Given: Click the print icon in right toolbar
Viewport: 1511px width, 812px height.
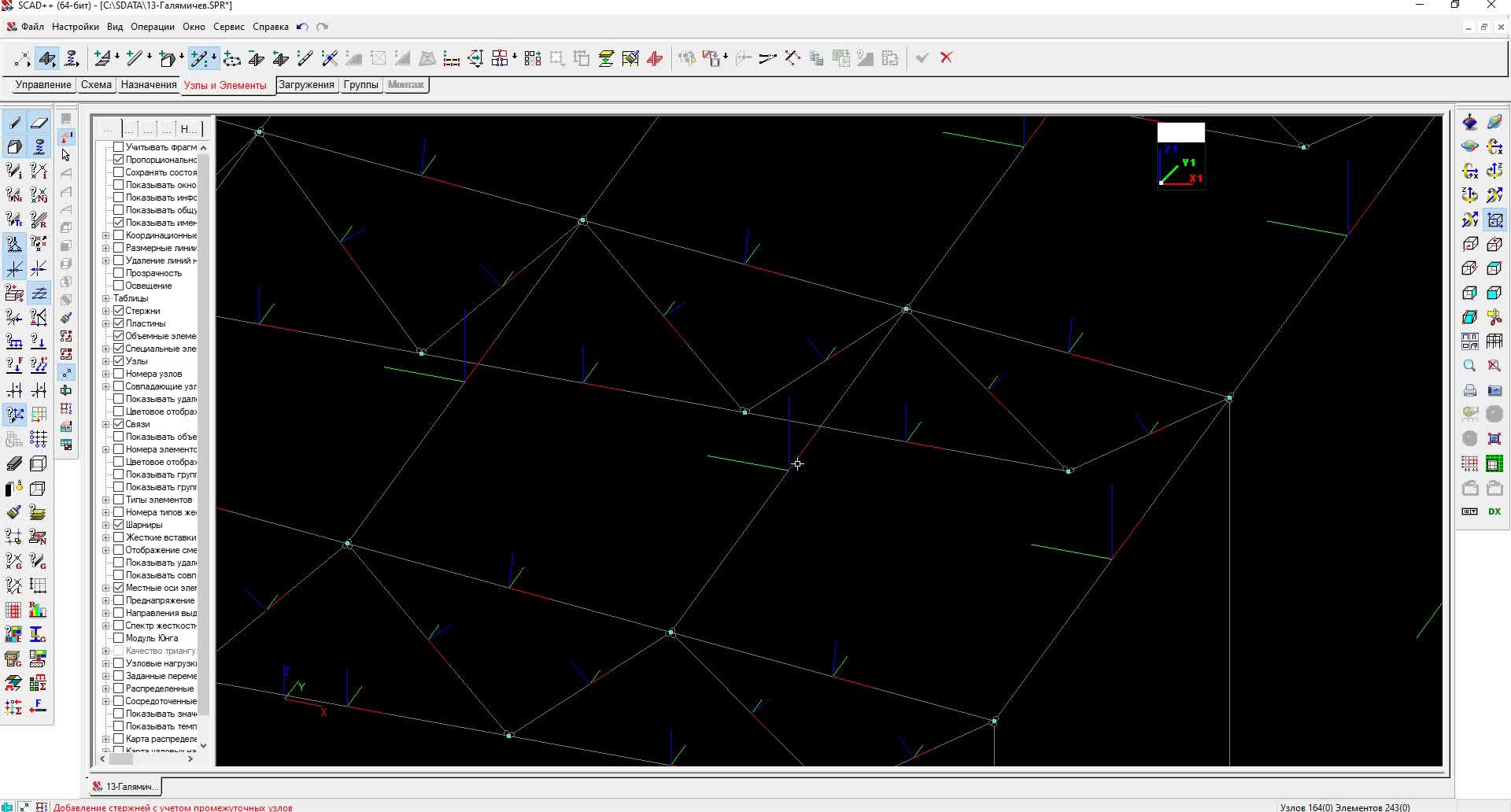Looking at the screenshot, I should coord(1469,390).
